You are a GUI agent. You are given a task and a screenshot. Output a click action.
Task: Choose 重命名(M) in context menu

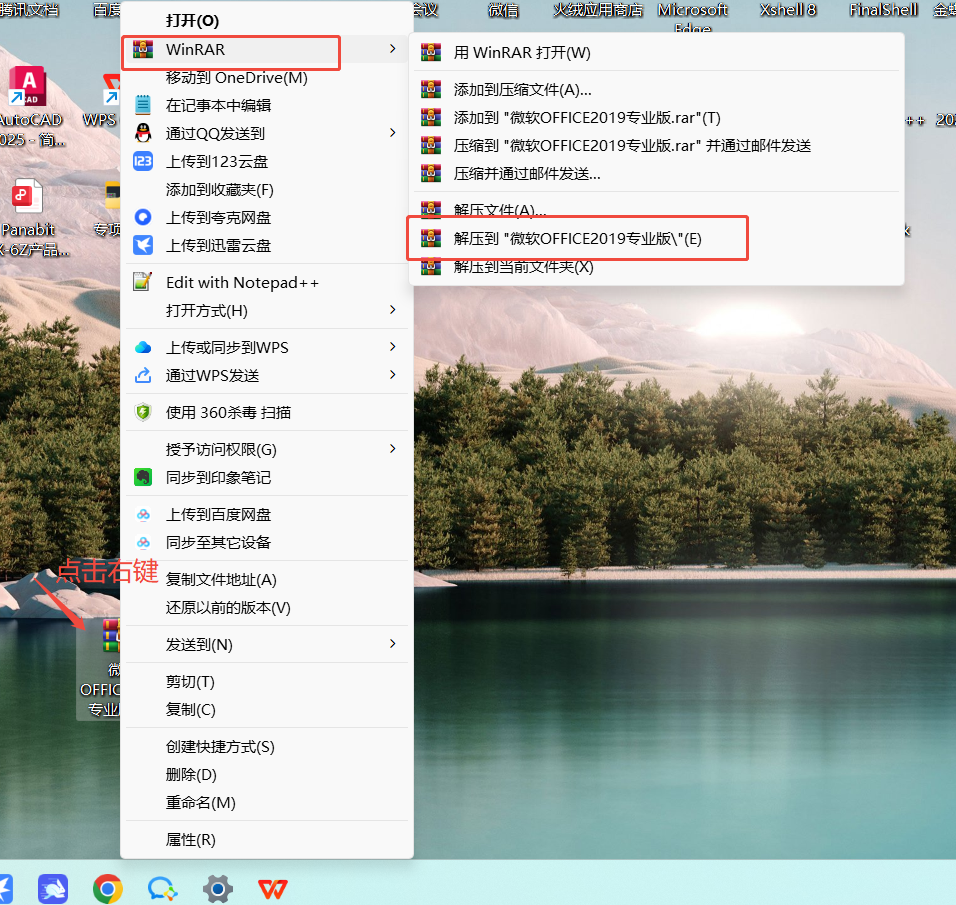coord(200,803)
